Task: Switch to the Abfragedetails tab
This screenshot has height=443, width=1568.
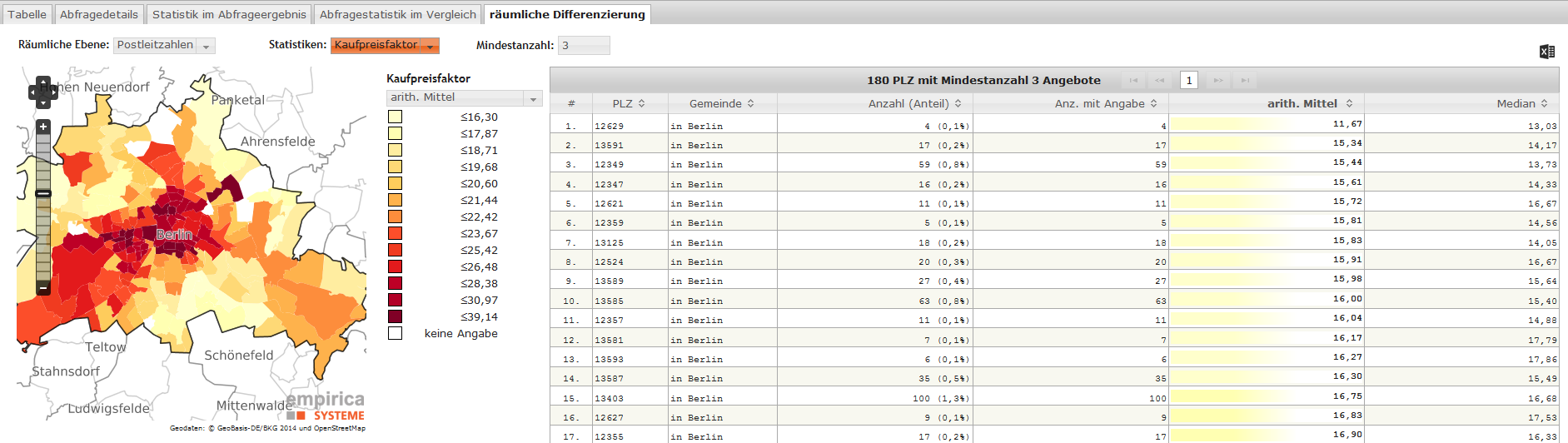Action: click(x=99, y=14)
